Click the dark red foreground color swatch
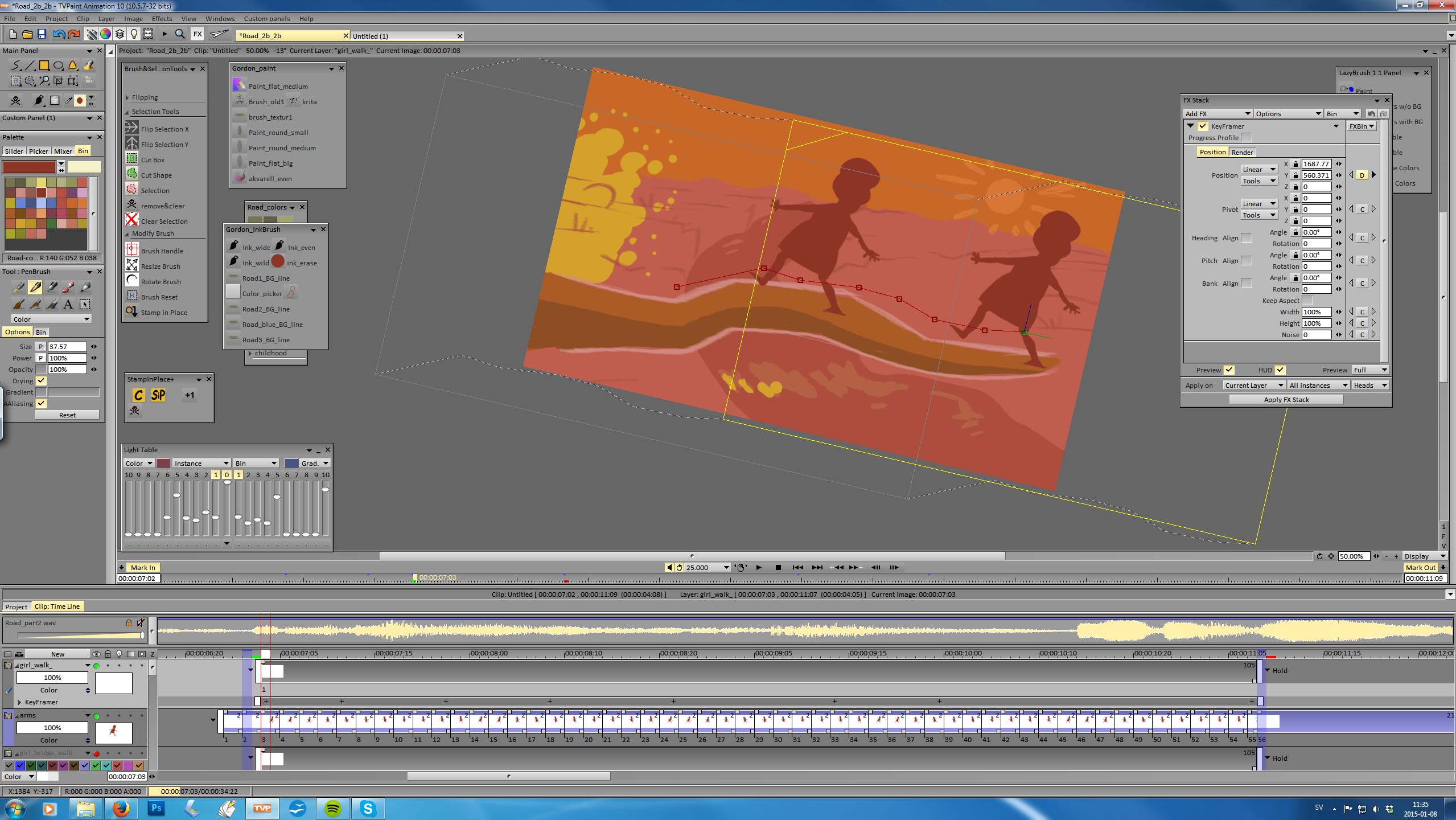Image resolution: width=1456 pixels, height=820 pixels. pos(28,167)
